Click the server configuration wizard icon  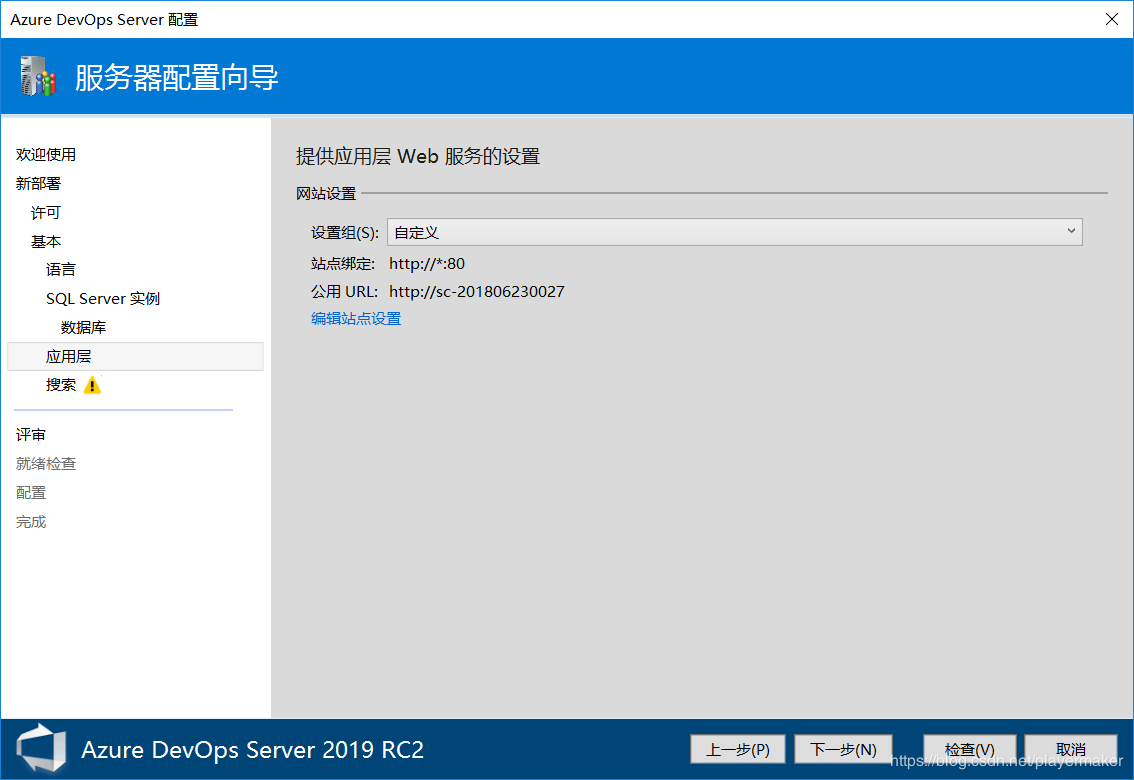click(38, 76)
